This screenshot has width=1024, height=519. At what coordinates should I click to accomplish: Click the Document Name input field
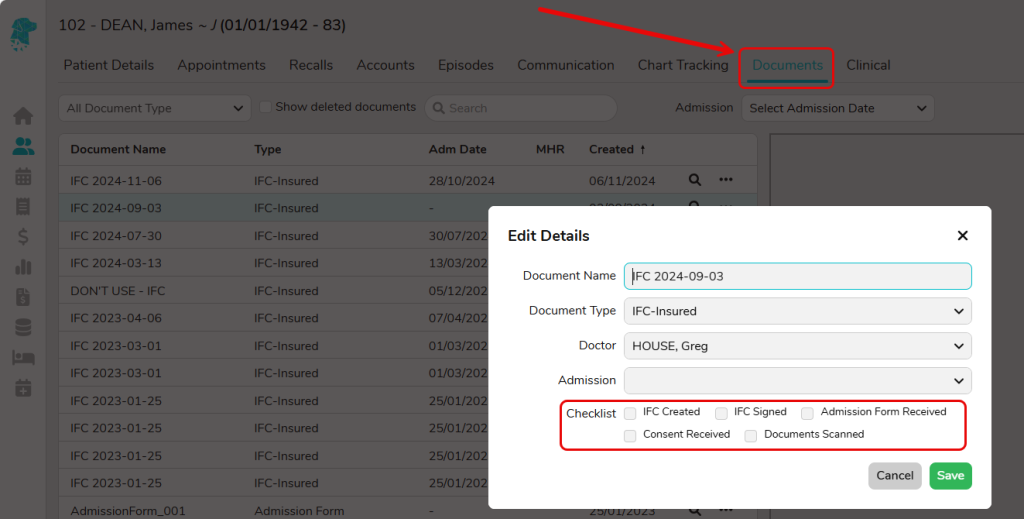pyautogui.click(x=797, y=276)
